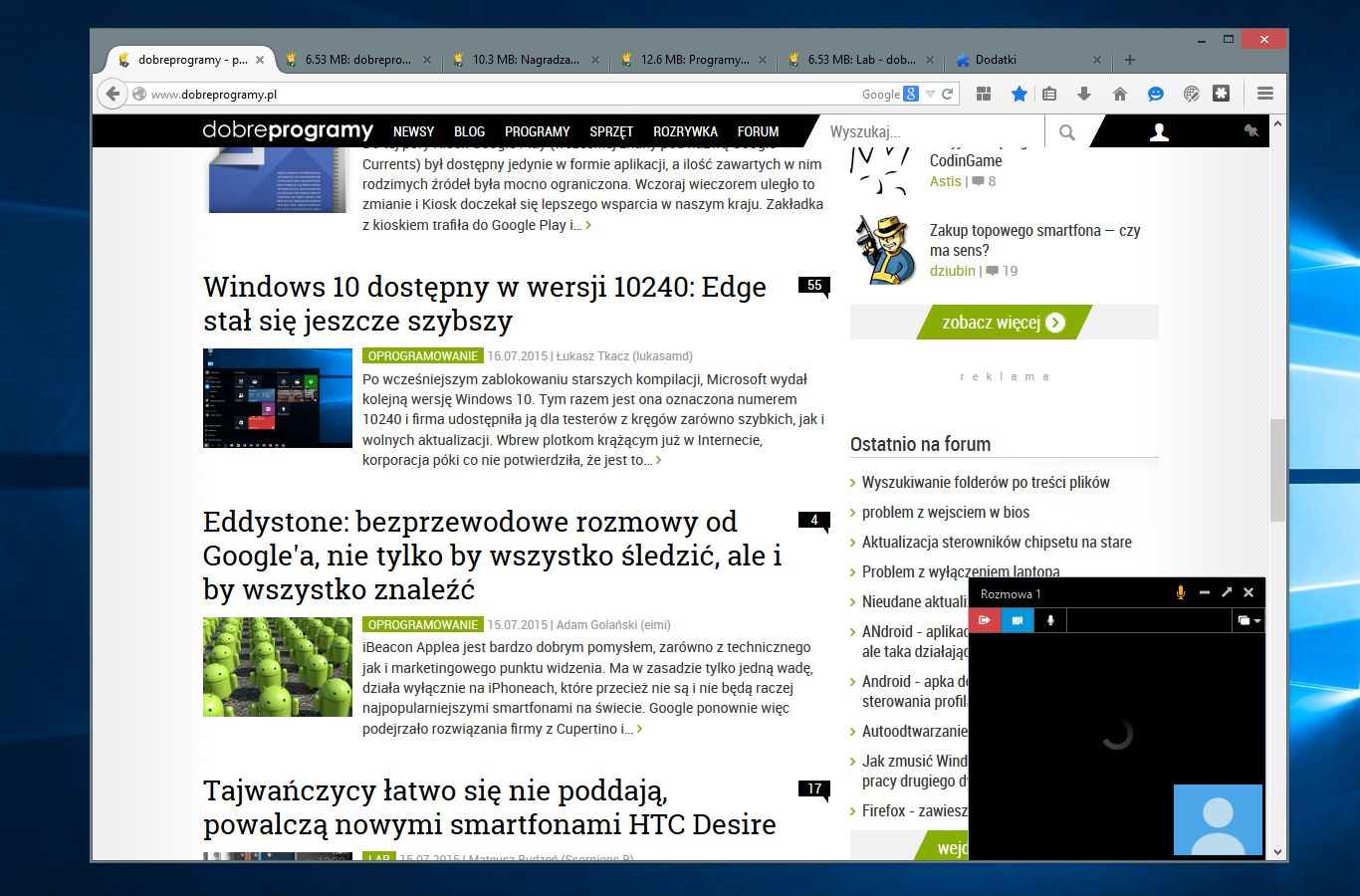Click the globe site identity icon
The width and height of the screenshot is (1360, 896).
[139, 95]
